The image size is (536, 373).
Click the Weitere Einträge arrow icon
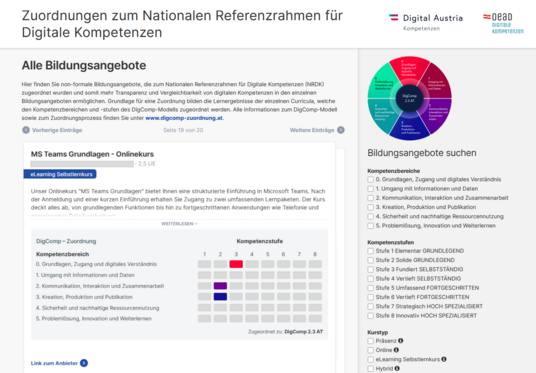point(341,130)
